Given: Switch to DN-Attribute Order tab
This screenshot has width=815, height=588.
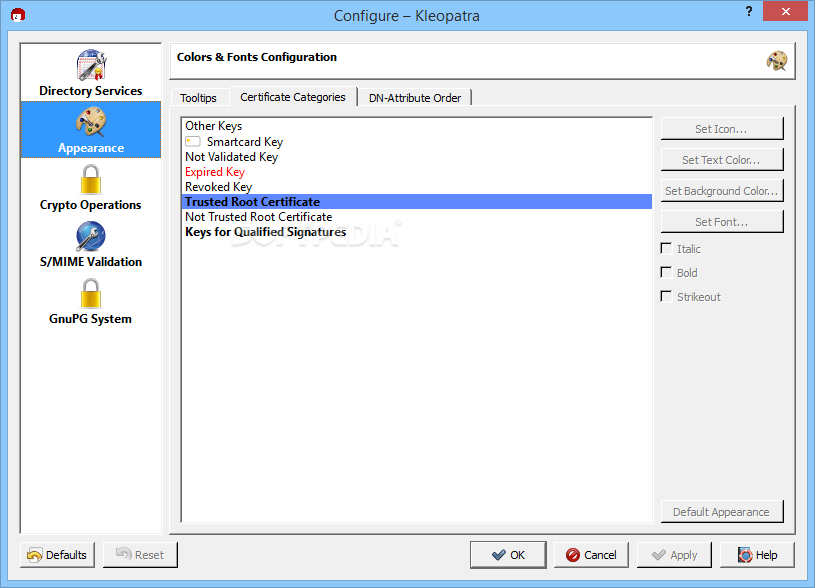Looking at the screenshot, I should pyautogui.click(x=415, y=98).
